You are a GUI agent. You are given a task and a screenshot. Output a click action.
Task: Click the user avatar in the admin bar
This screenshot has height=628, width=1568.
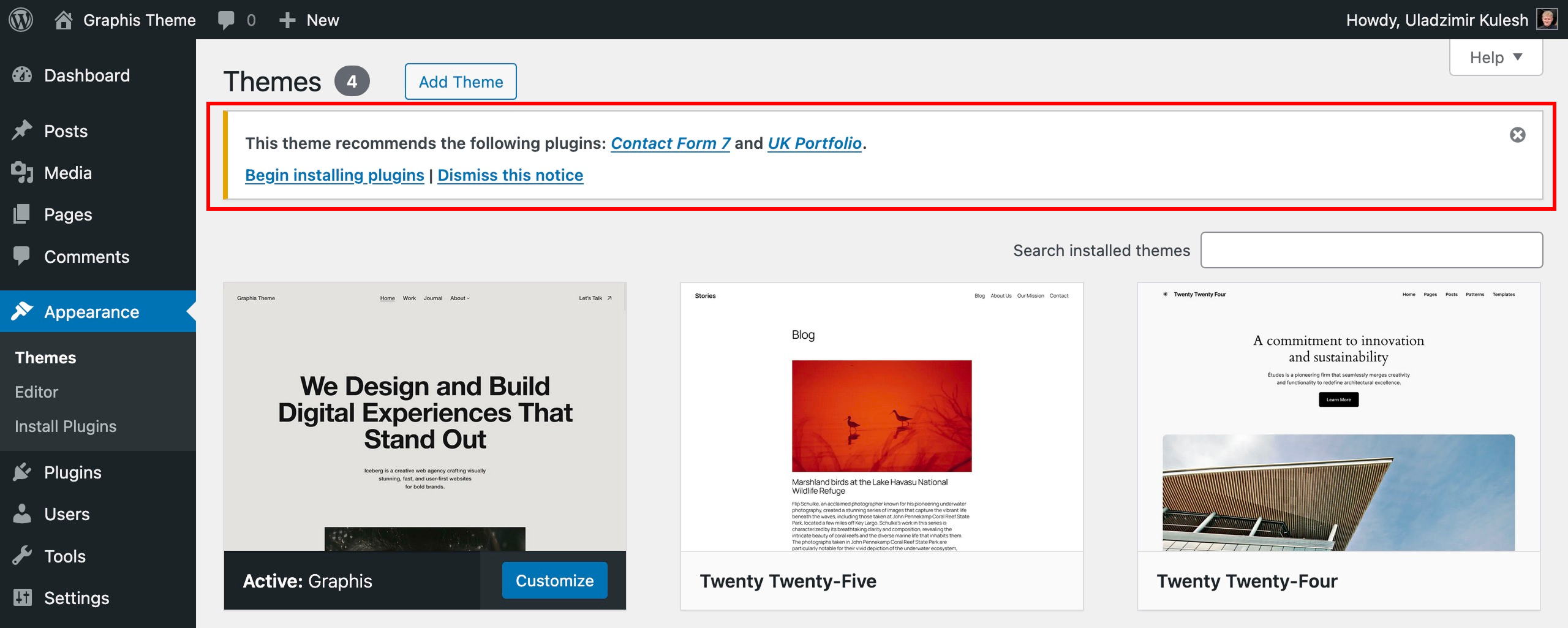[x=1547, y=20]
